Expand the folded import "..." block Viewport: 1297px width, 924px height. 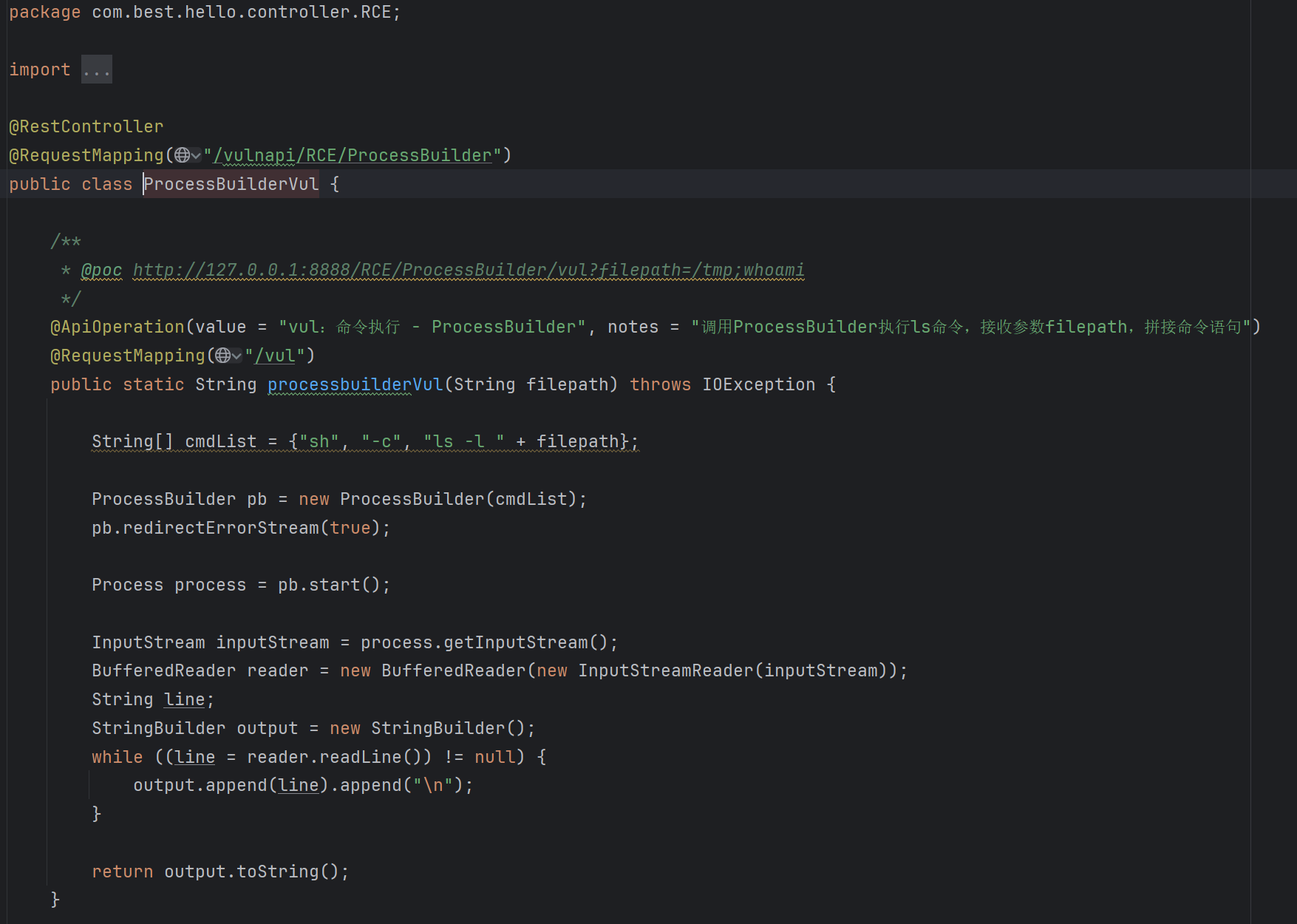[x=97, y=69]
